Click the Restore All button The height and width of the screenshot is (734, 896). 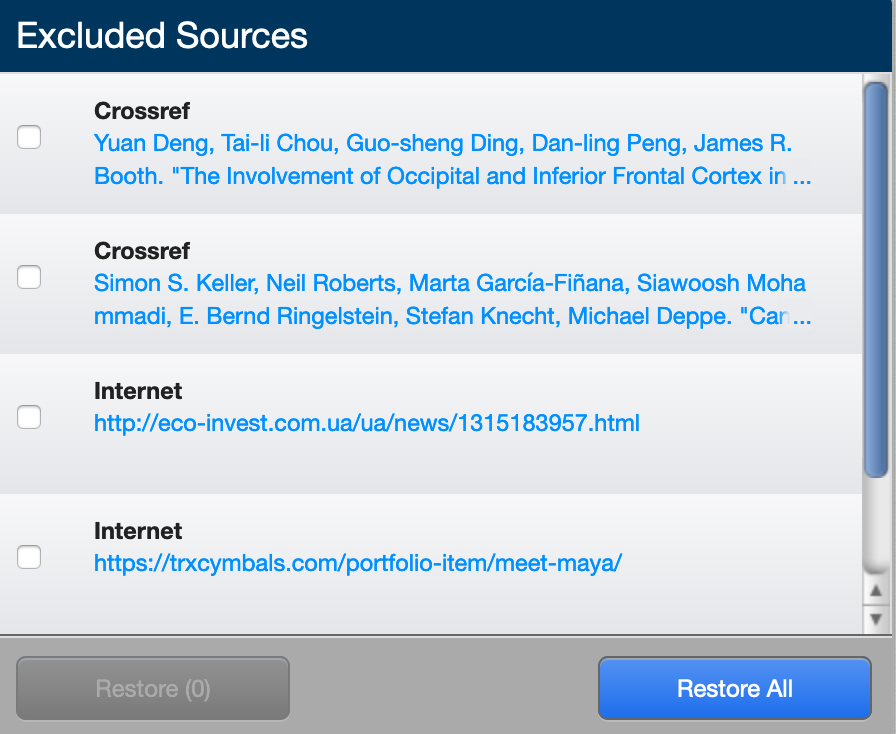(x=734, y=688)
